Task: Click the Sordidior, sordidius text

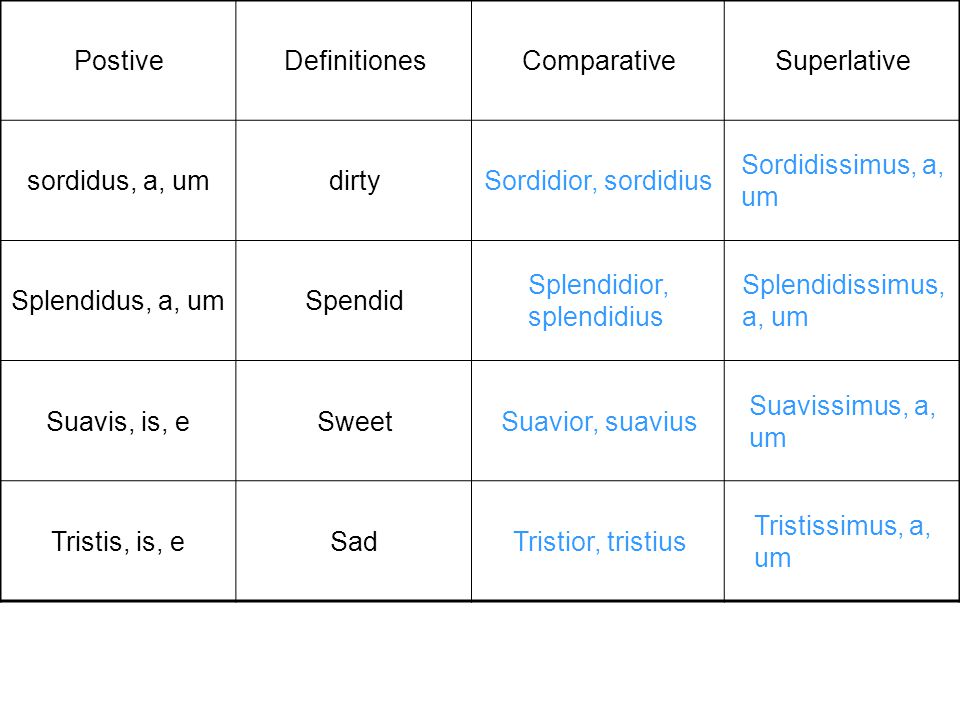Action: point(598,181)
